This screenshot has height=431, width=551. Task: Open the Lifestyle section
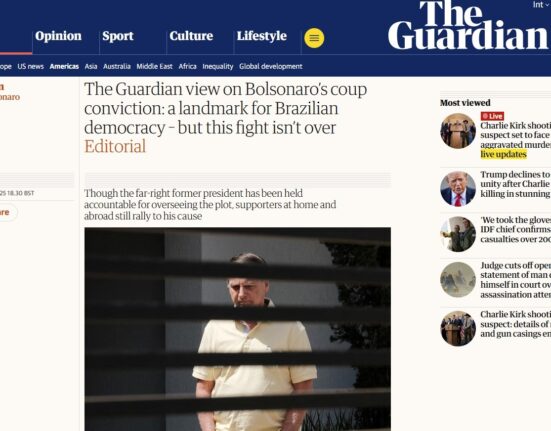click(261, 36)
